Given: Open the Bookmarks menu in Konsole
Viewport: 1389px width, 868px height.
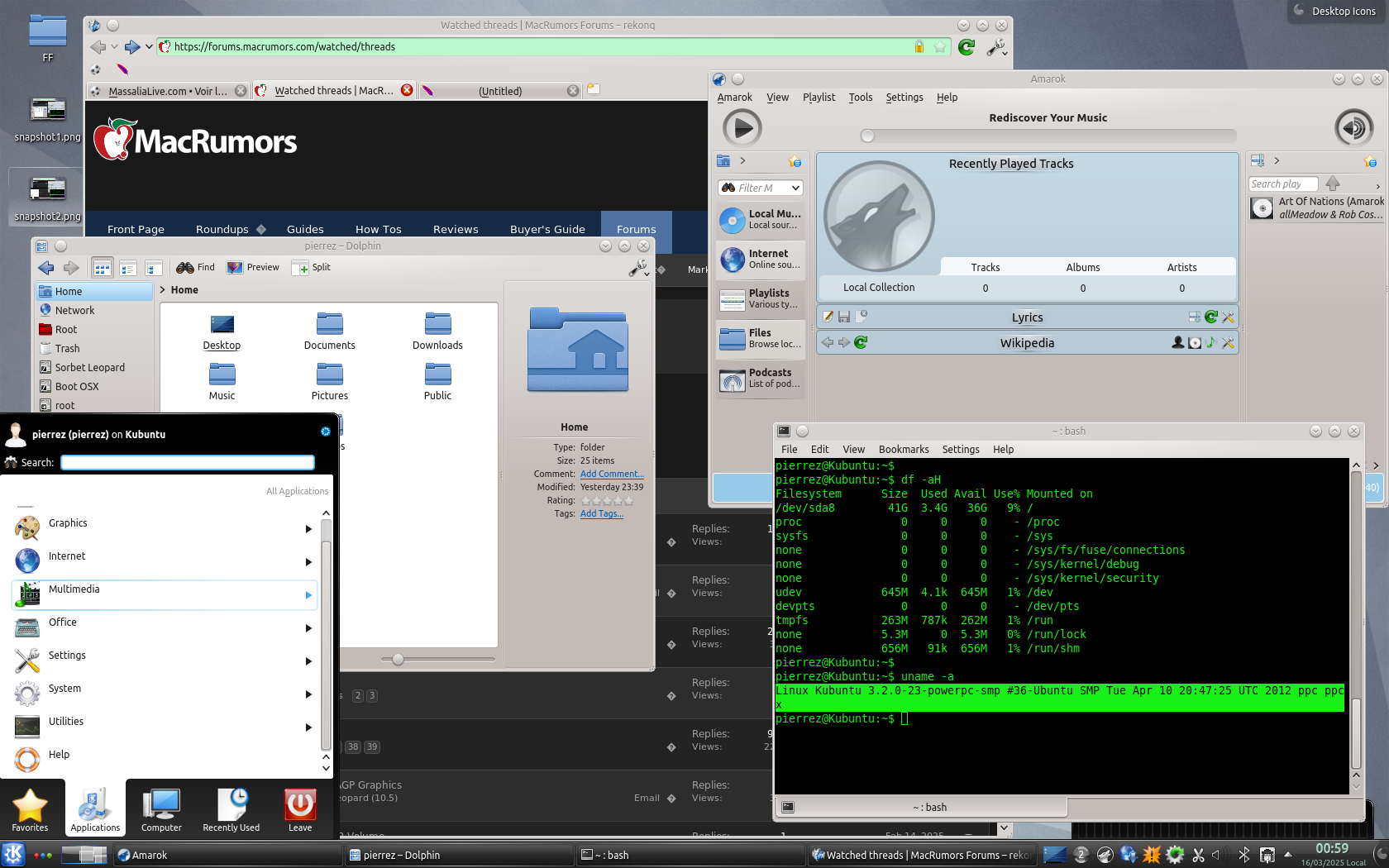Looking at the screenshot, I should tap(903, 450).
